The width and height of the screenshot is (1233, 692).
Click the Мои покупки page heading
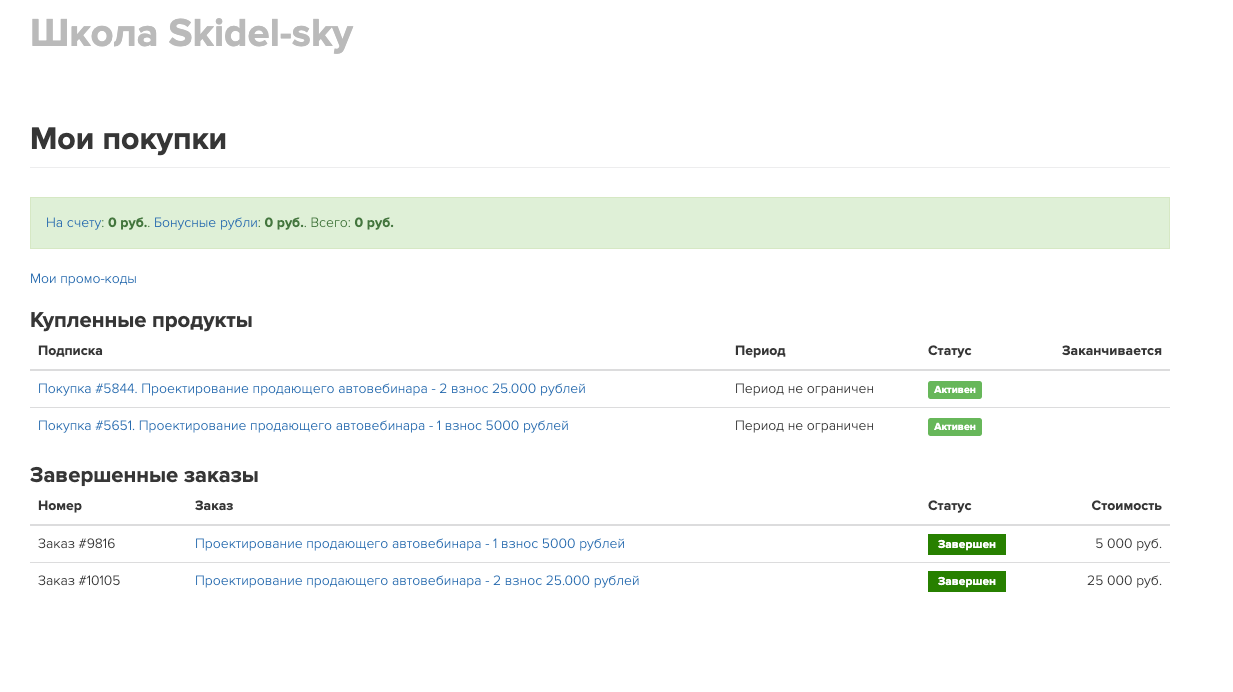click(128, 139)
